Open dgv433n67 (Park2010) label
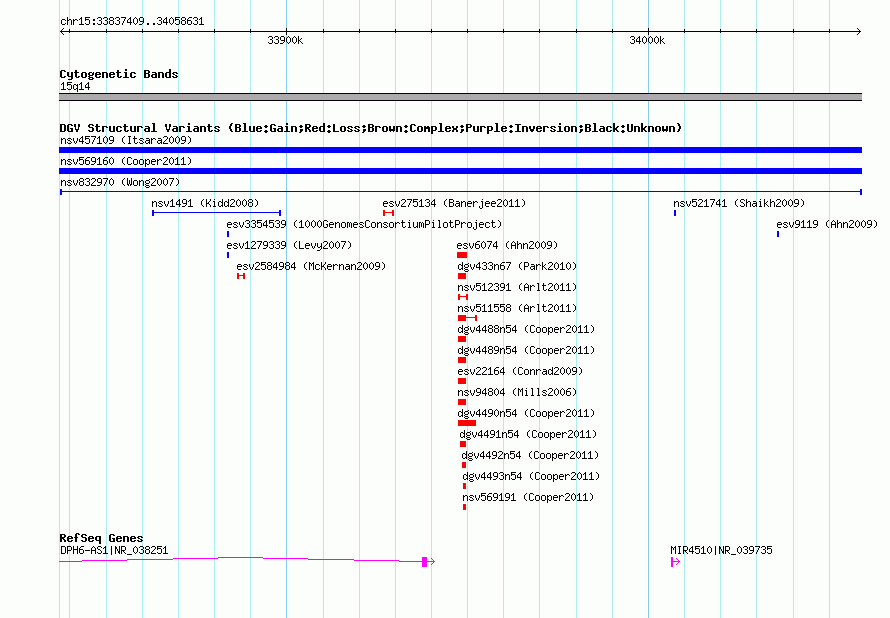This screenshot has width=890, height=618. coord(517,266)
